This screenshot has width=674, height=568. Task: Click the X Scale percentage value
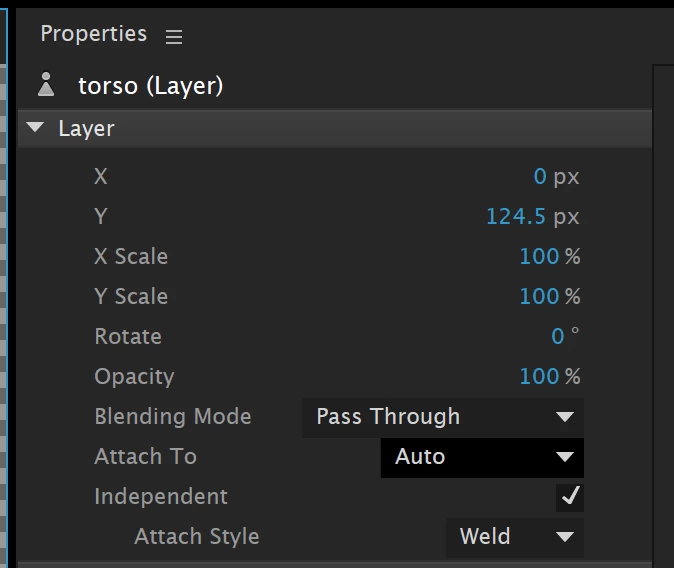(x=539, y=257)
